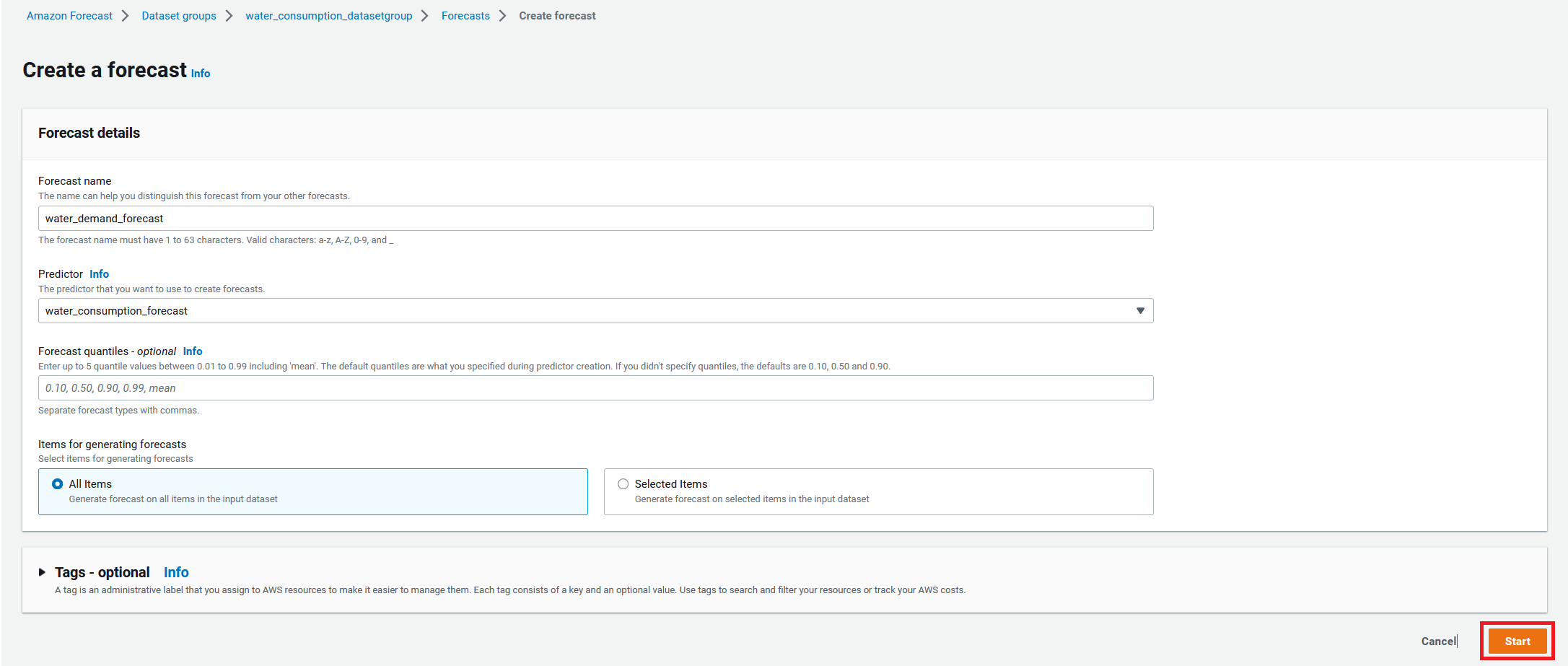1568x666 pixels.
Task: Open water_consumption_datasetgroup breadcrumb link
Action: coord(329,16)
